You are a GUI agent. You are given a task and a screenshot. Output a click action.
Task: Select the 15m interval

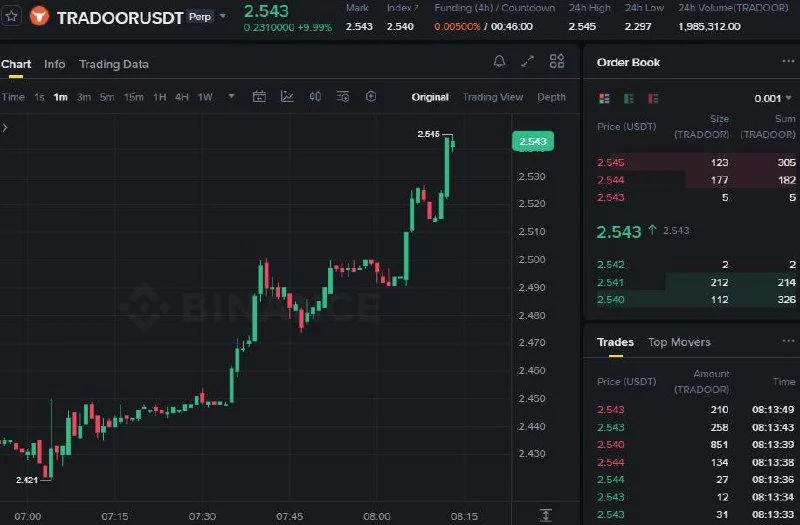tap(134, 97)
